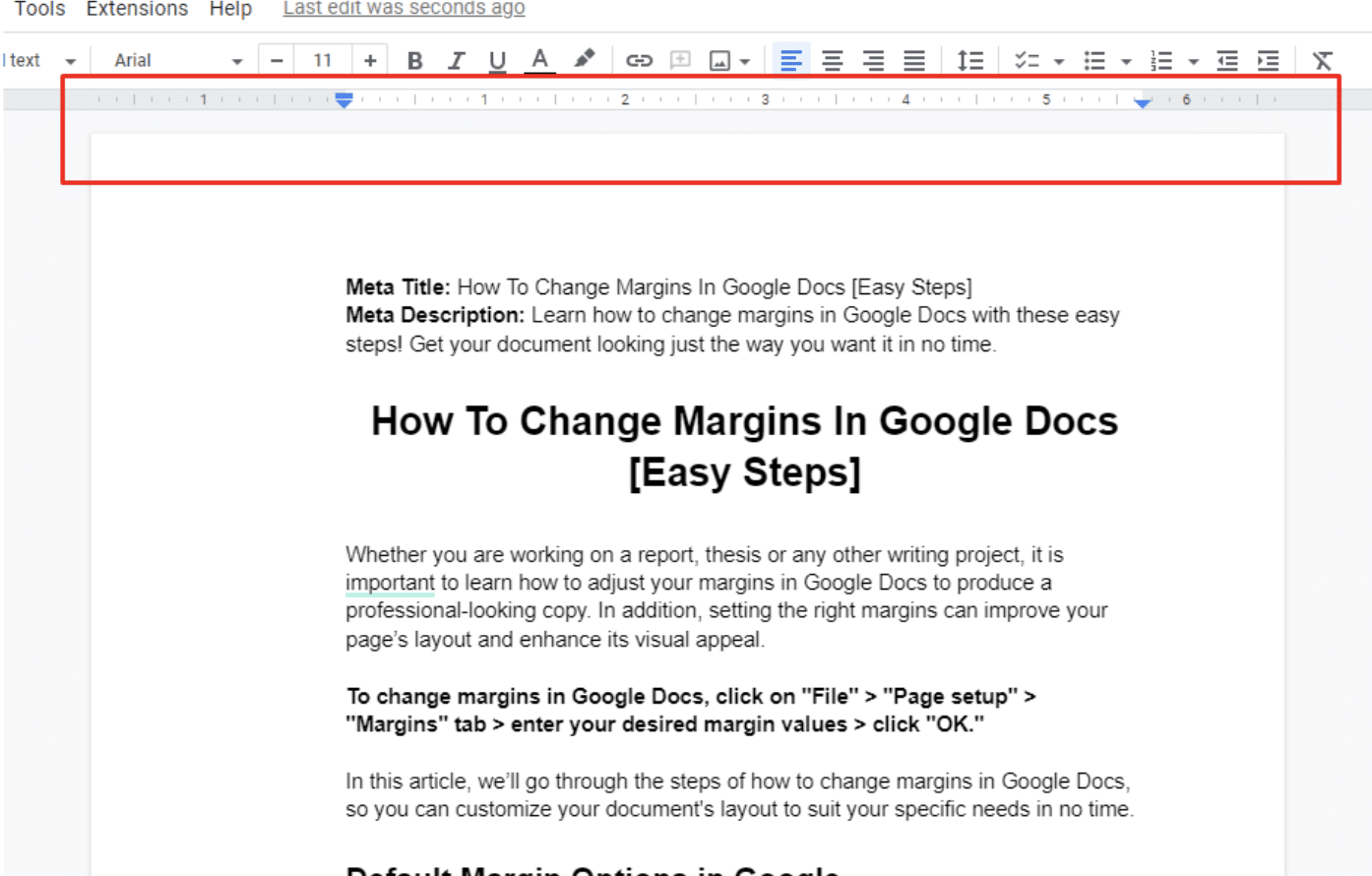Viewport: 1372px width, 876px height.
Task: Open the Arial font dropdown
Action: (x=177, y=61)
